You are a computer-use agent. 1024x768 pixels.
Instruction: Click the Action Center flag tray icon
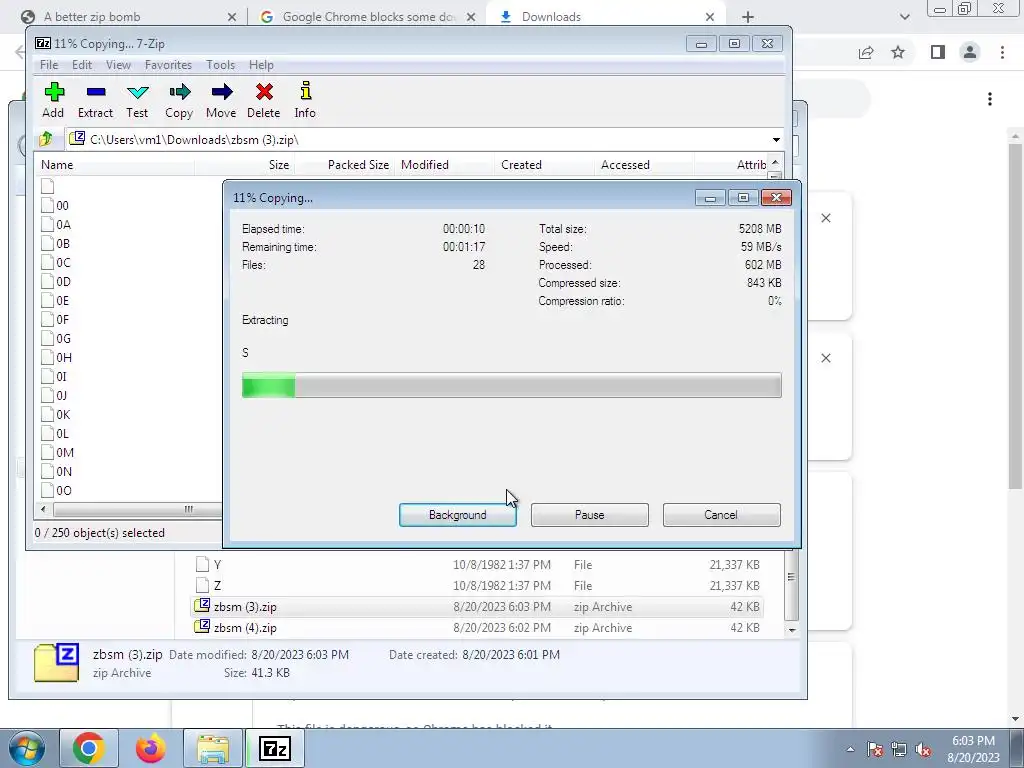875,749
